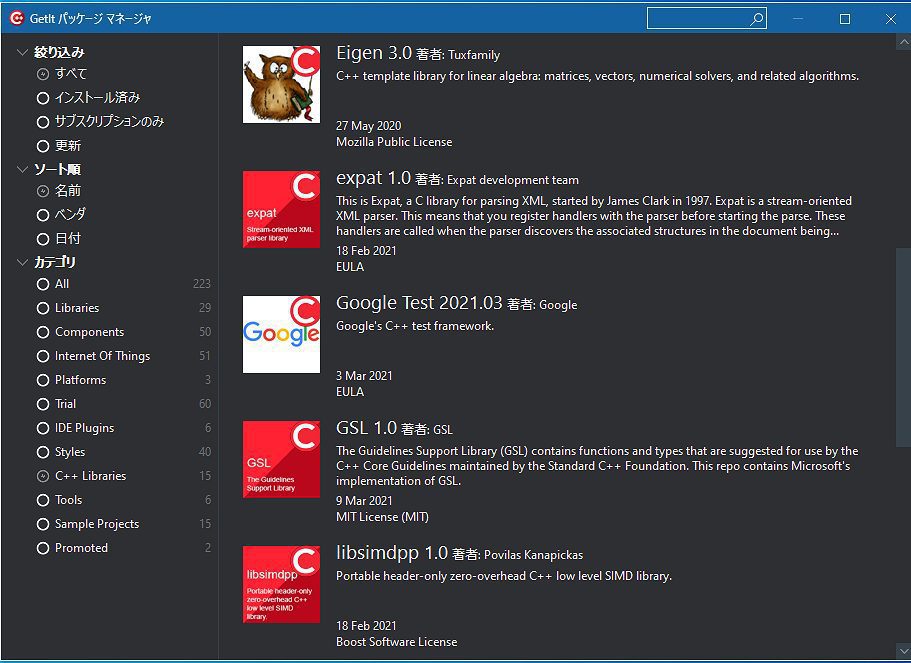Click the expat package thumbnail icon

[x=281, y=209]
